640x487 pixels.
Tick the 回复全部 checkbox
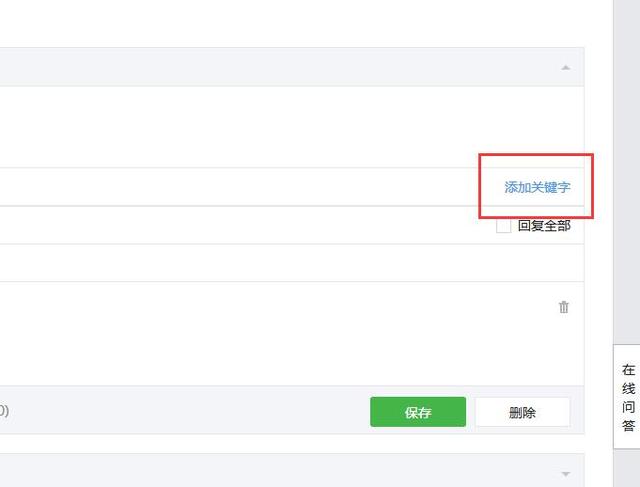(503, 226)
